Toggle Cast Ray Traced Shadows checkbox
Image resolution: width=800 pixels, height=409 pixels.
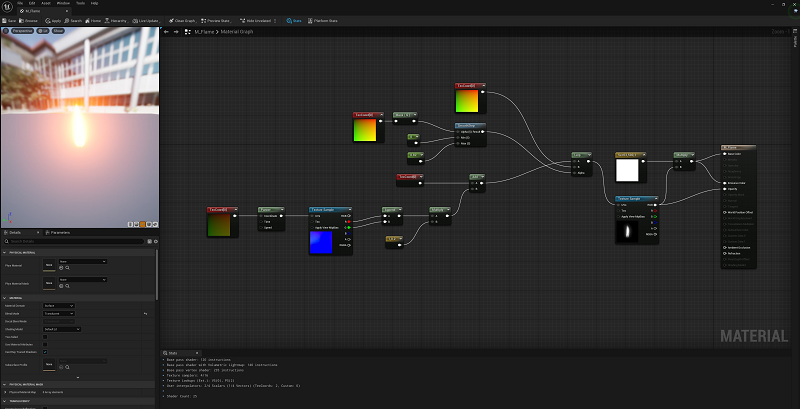point(45,352)
